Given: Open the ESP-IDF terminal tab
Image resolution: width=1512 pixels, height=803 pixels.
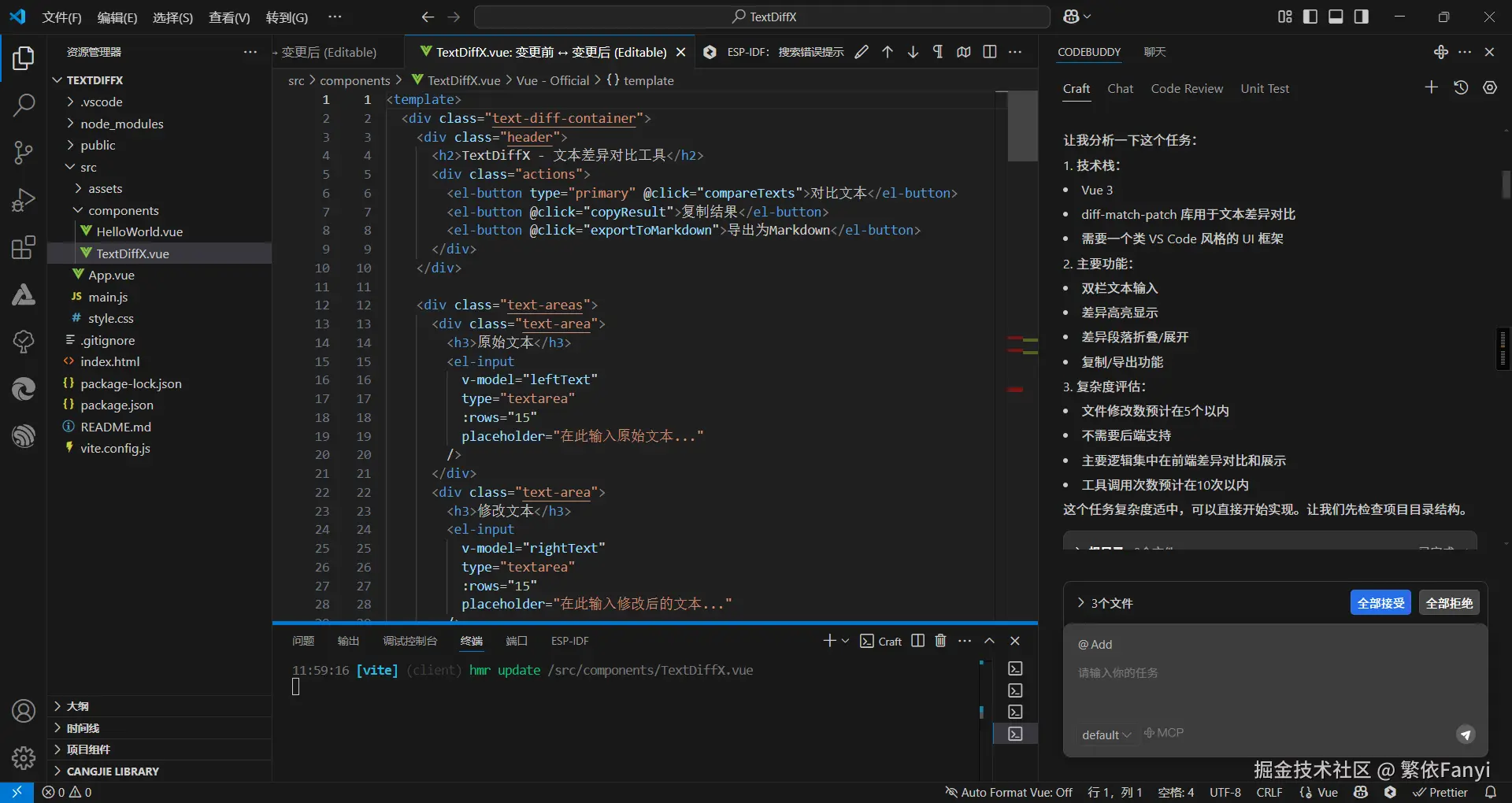Looking at the screenshot, I should click(569, 641).
